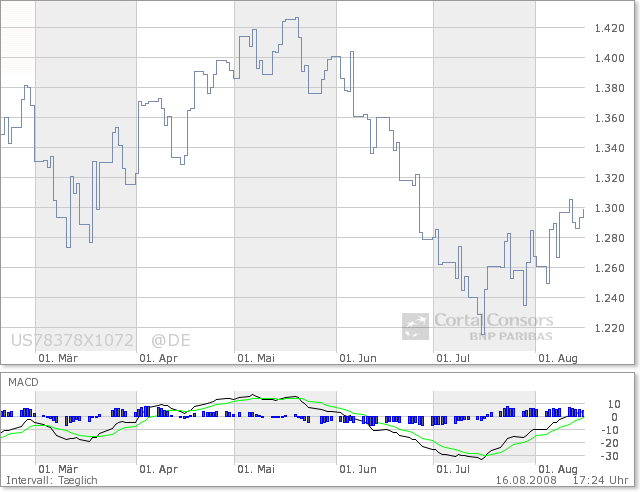640x492 pixels.
Task: Select '01. Apr' in the MACD panel
Action: 158,469
